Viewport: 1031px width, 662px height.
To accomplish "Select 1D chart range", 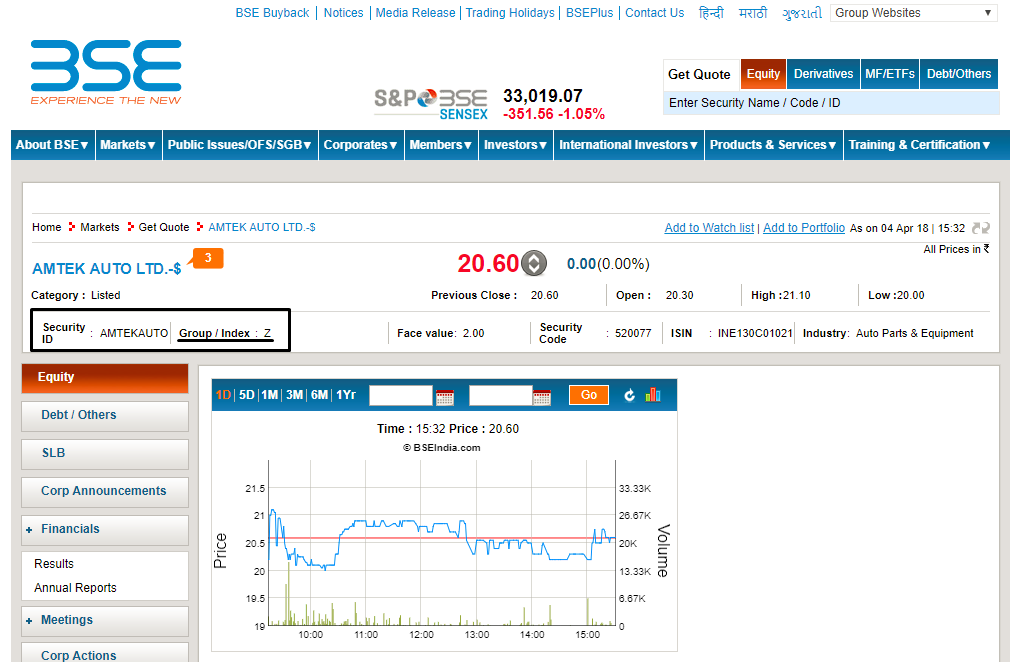I will (x=224, y=395).
